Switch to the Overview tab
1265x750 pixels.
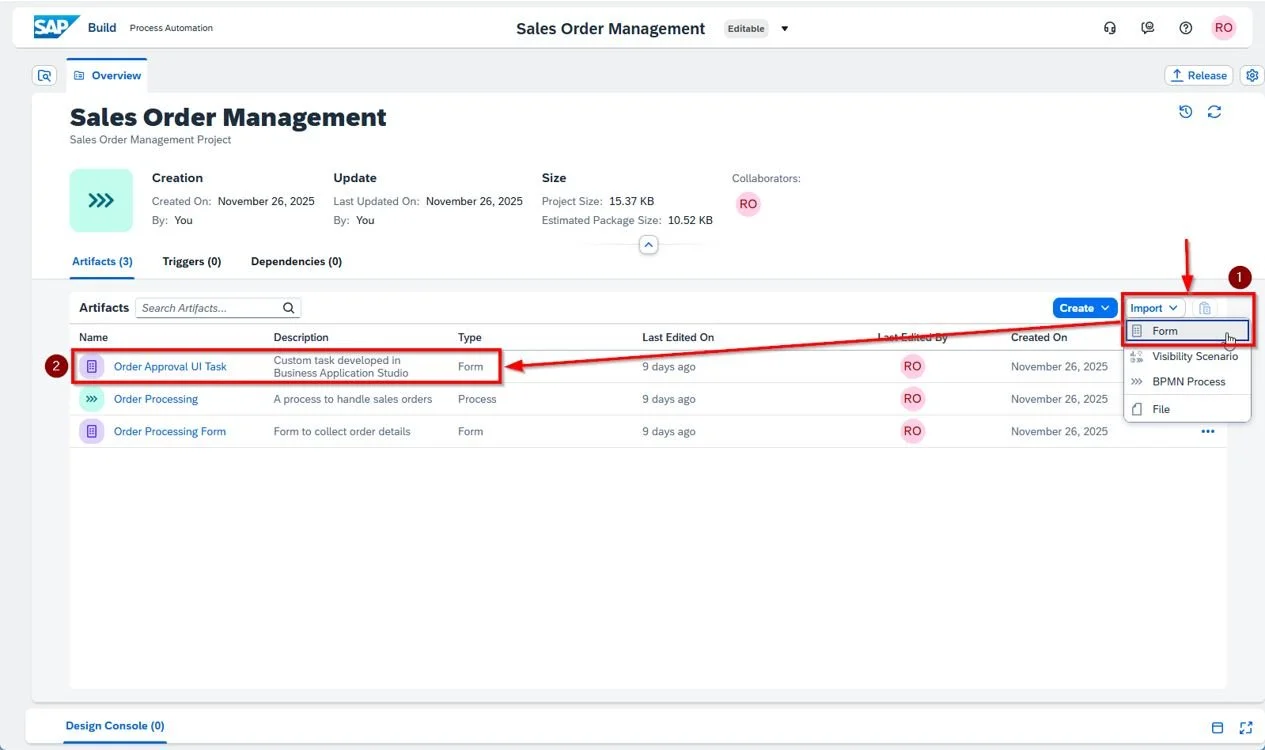[x=107, y=75]
